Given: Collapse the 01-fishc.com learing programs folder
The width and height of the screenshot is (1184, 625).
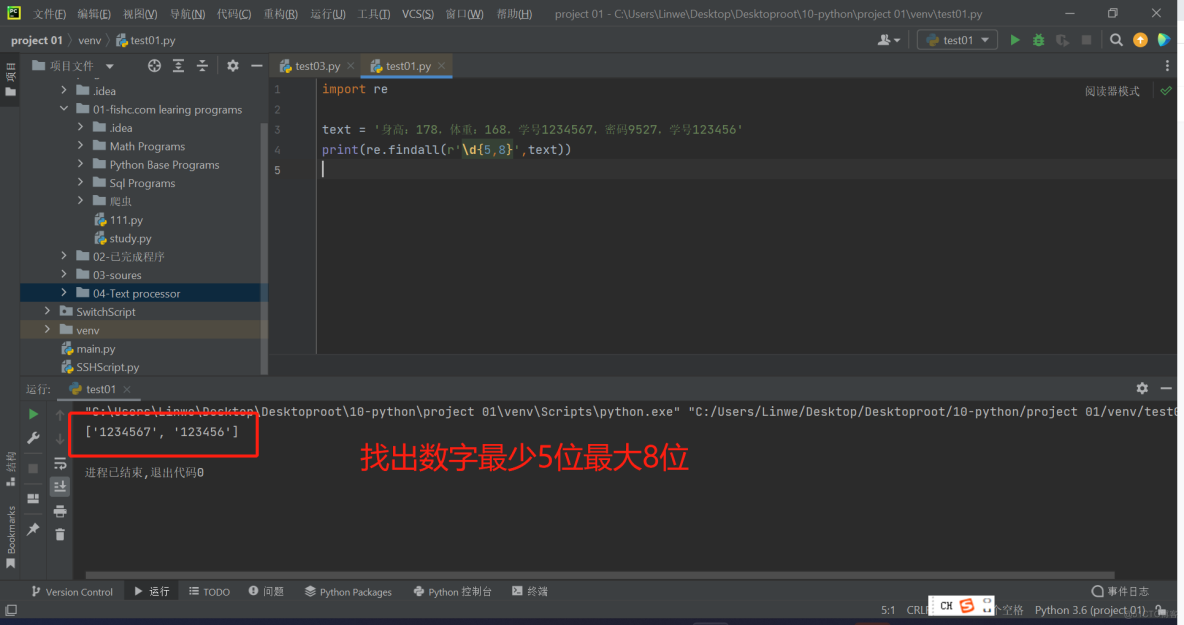Looking at the screenshot, I should point(64,109).
